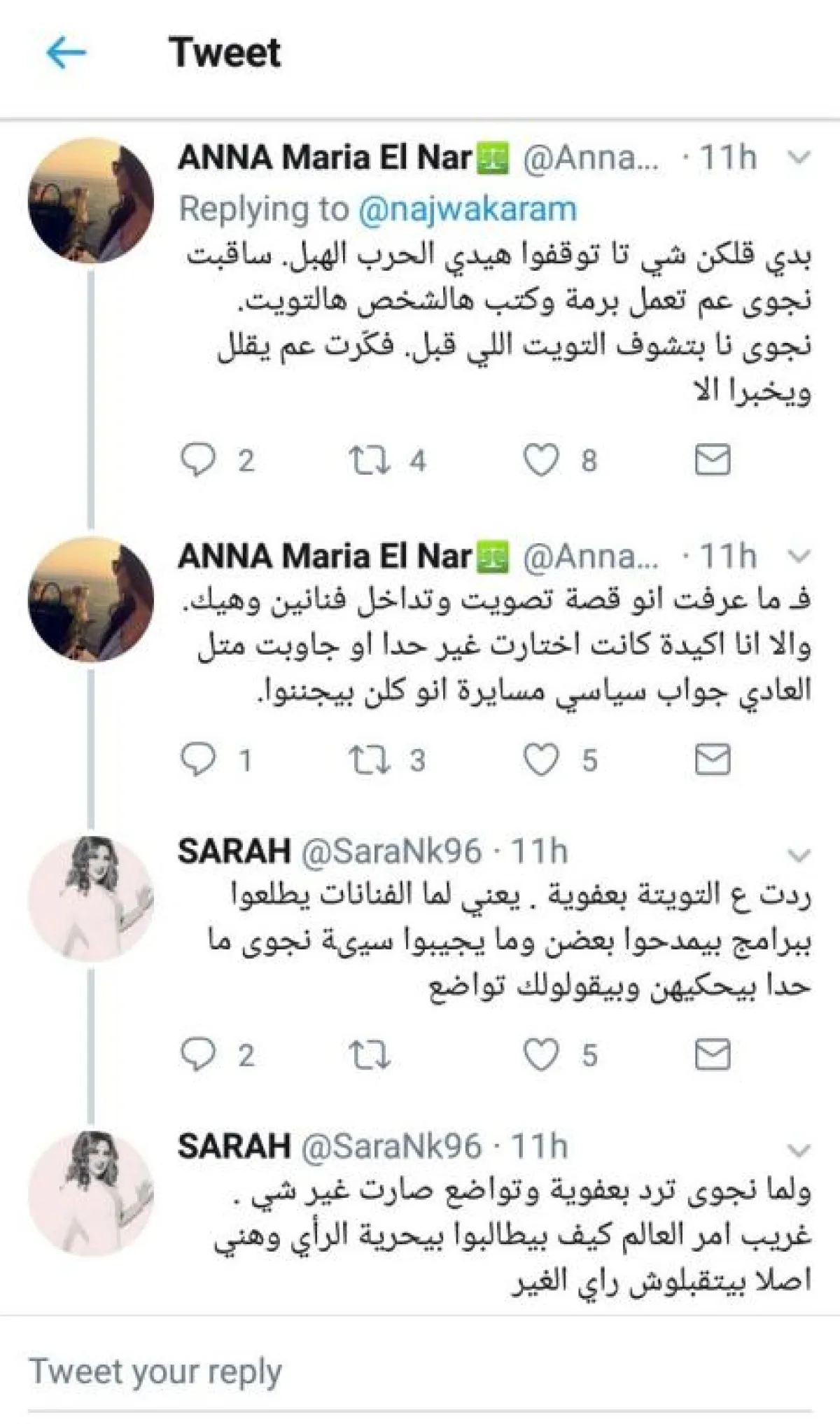Send second ANNA Maria tweet by message
This screenshot has height=1424, width=840.
[712, 760]
